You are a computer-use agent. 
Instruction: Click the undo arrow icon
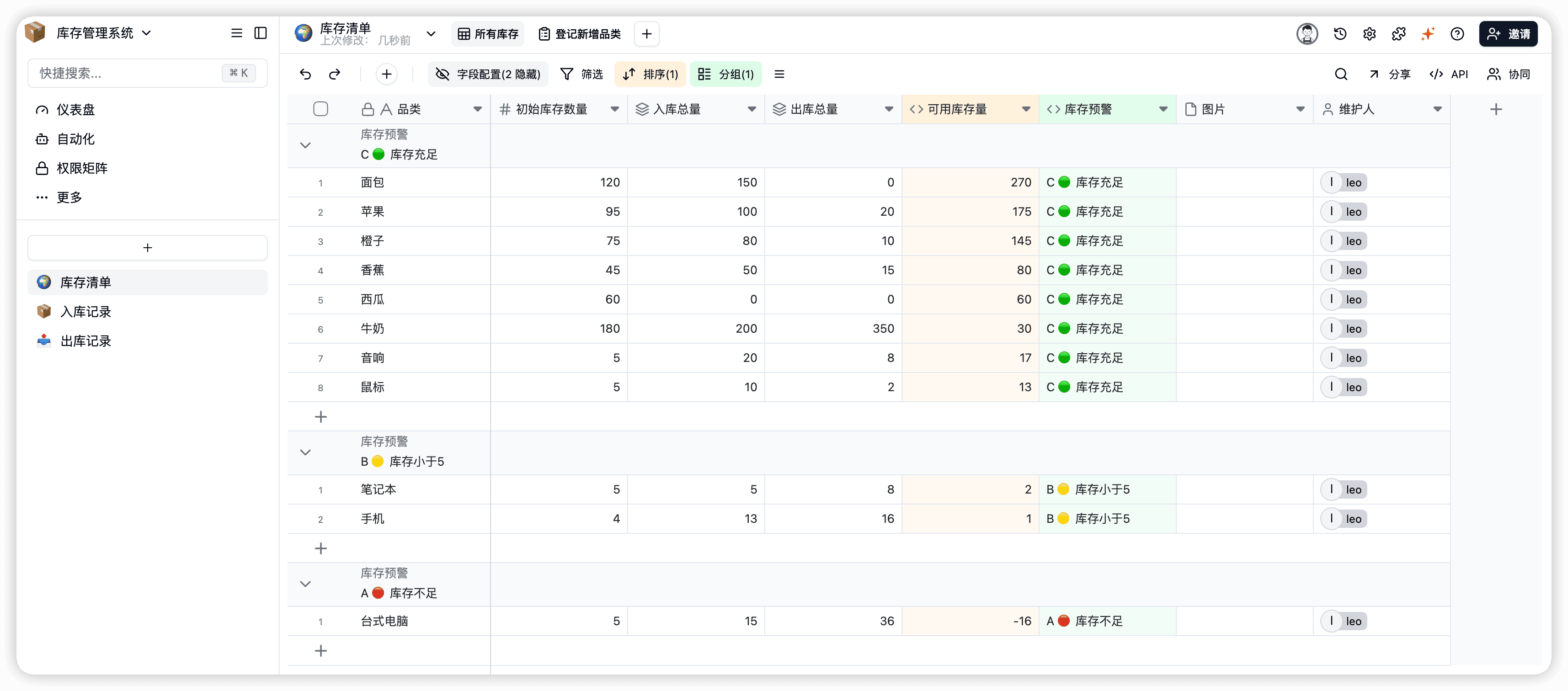click(x=305, y=74)
